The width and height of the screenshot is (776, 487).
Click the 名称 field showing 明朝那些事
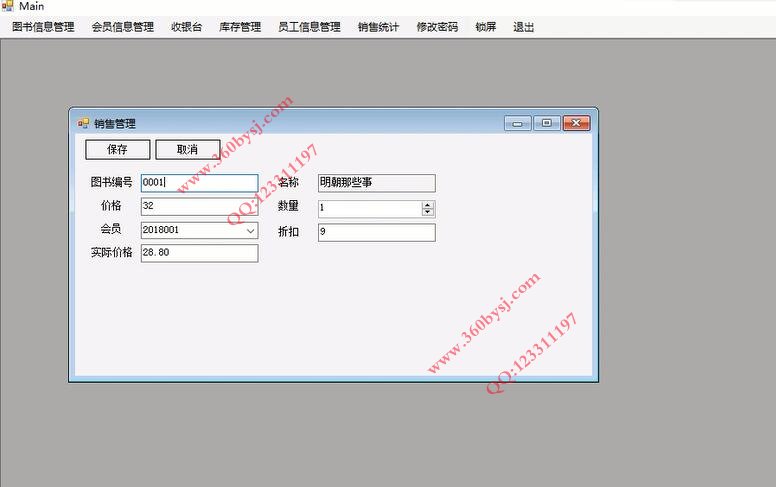[377, 183]
